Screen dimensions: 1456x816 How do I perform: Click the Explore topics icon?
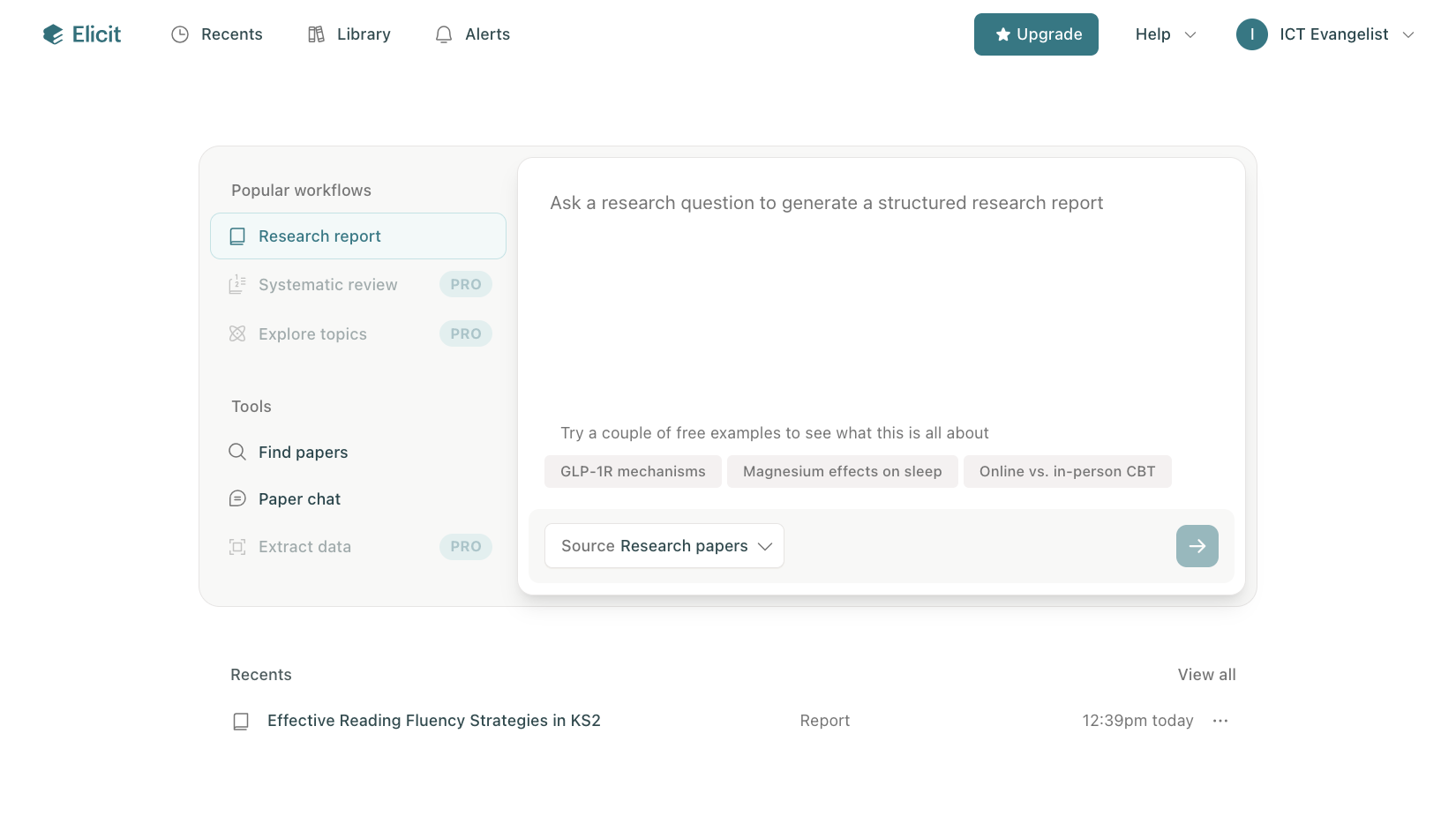[x=237, y=333]
